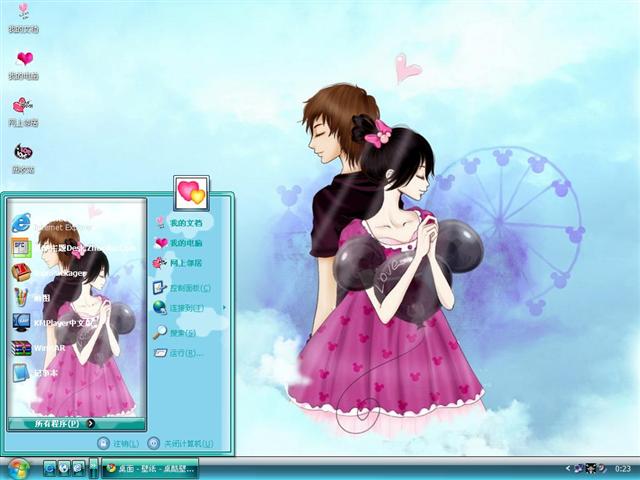This screenshot has width=640, height=480.
Task: Click the Windows Start orb
Action: click(18, 469)
